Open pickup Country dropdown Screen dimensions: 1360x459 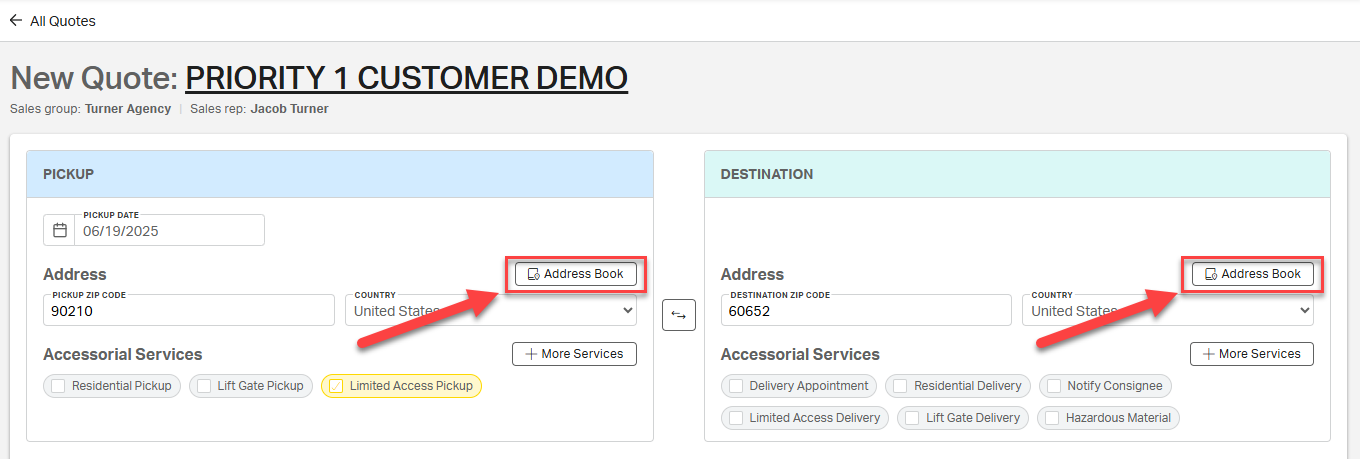pyautogui.click(x=491, y=310)
